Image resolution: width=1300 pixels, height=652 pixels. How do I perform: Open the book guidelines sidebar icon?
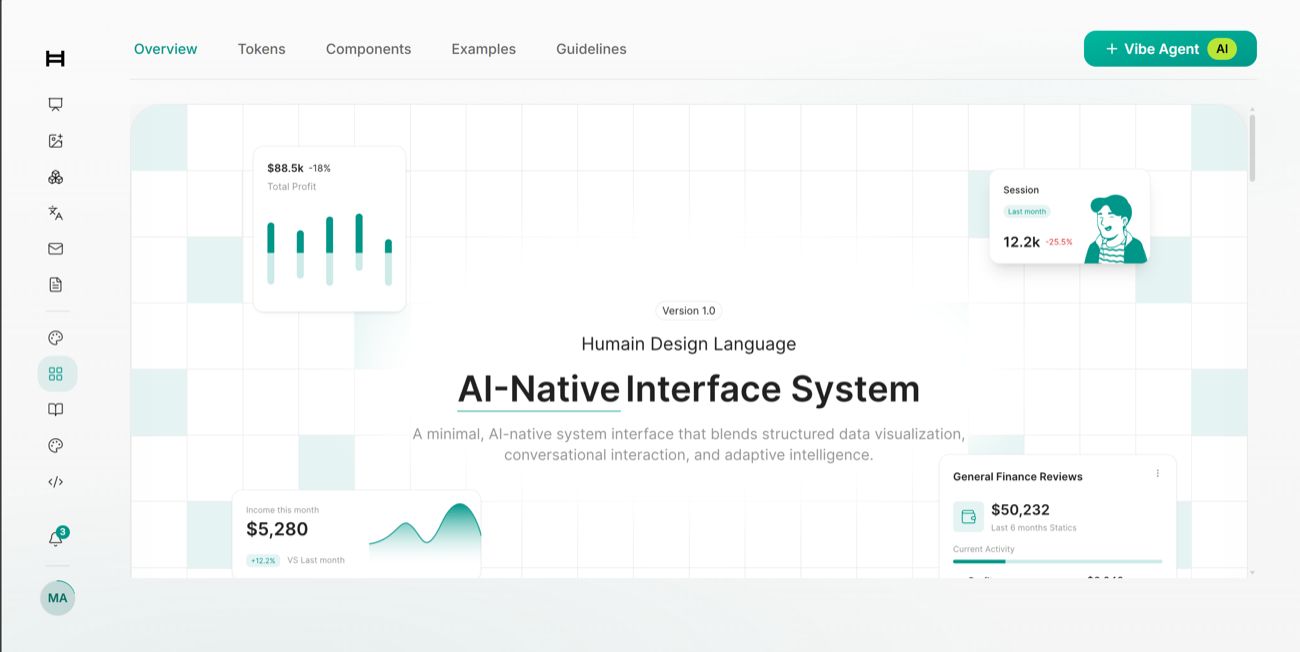click(x=56, y=410)
